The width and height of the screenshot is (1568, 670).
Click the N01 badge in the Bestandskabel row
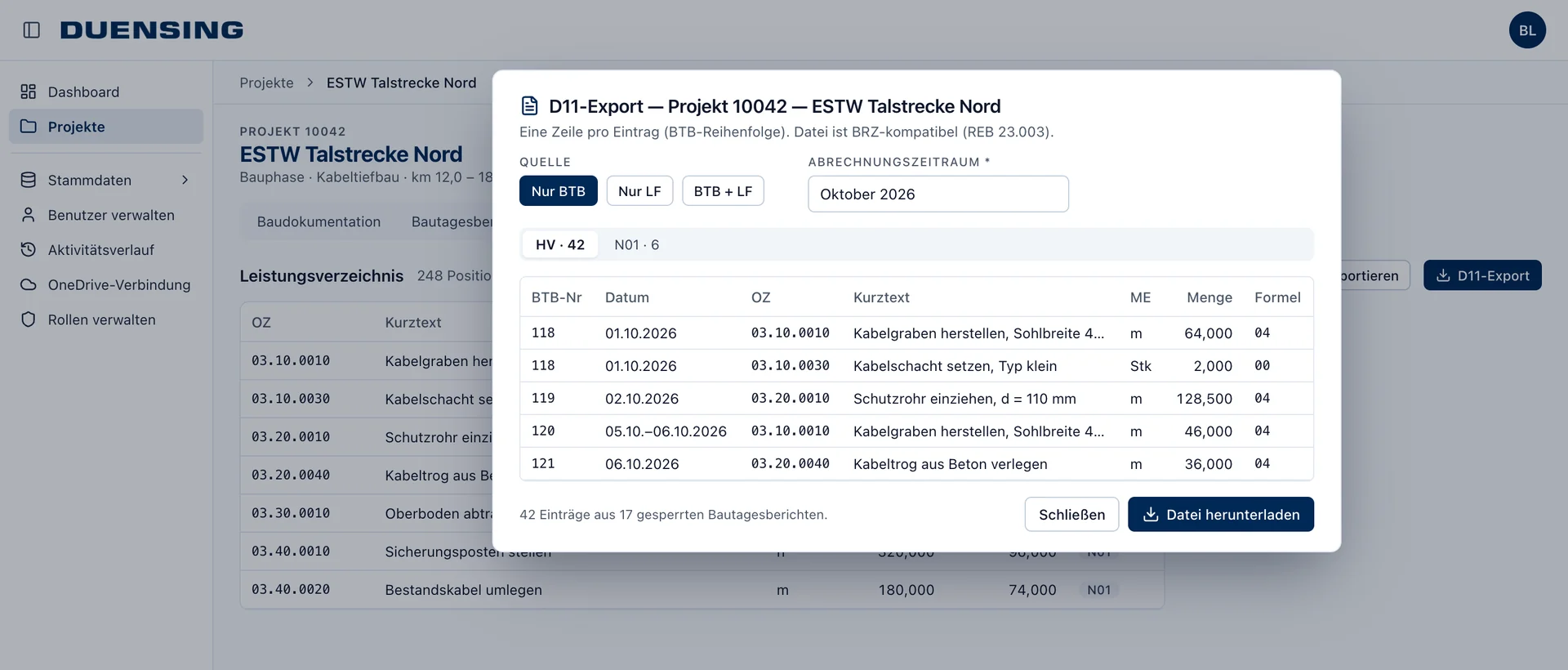coord(1099,590)
